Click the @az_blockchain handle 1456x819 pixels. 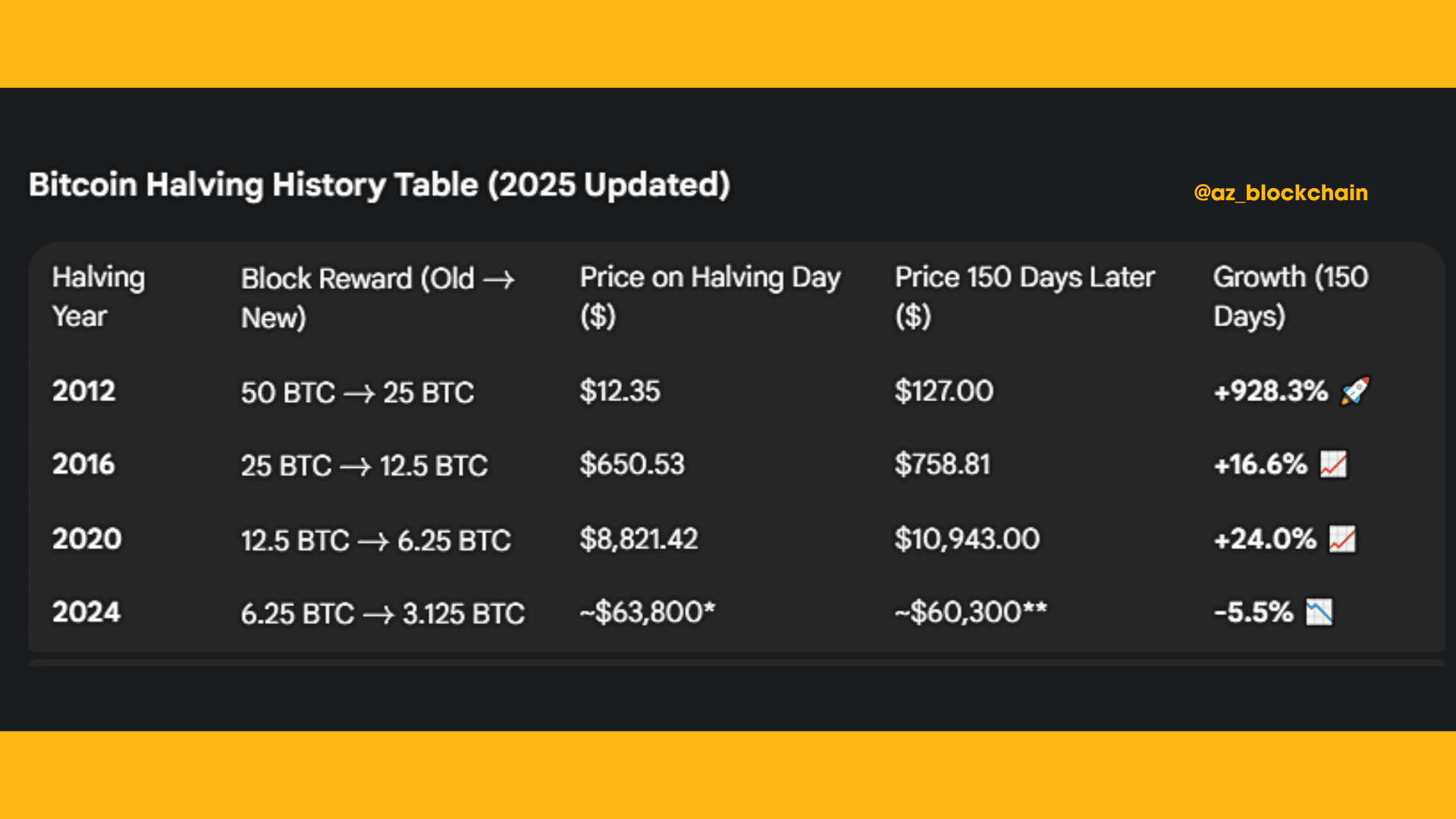(x=1280, y=193)
